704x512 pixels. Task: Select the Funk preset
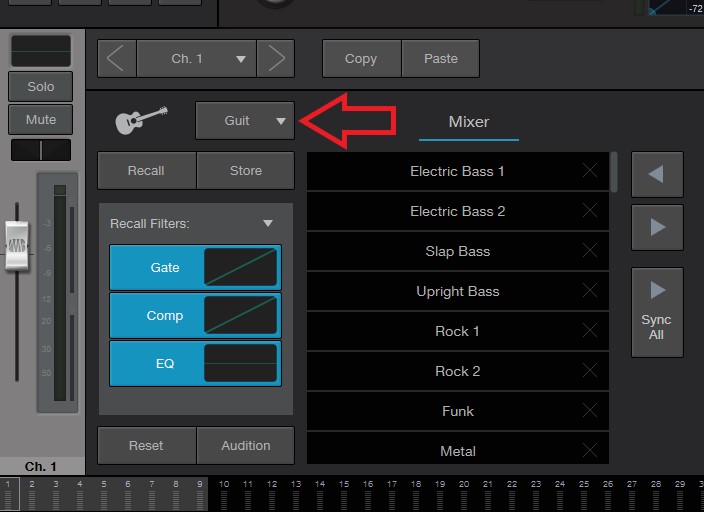458,411
